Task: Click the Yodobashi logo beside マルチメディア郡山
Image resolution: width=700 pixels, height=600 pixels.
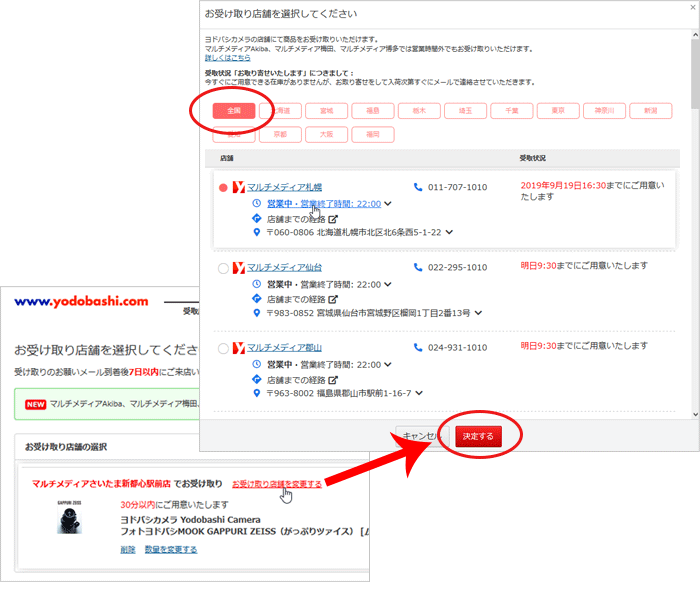Action: (239, 348)
